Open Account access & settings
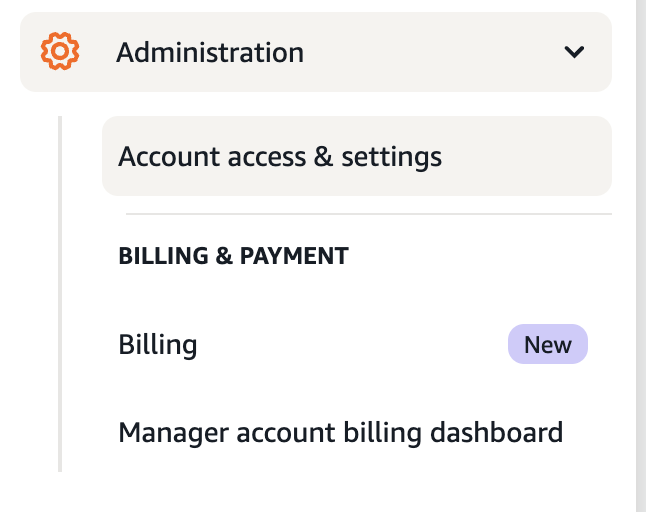The height and width of the screenshot is (512, 646). pos(280,157)
